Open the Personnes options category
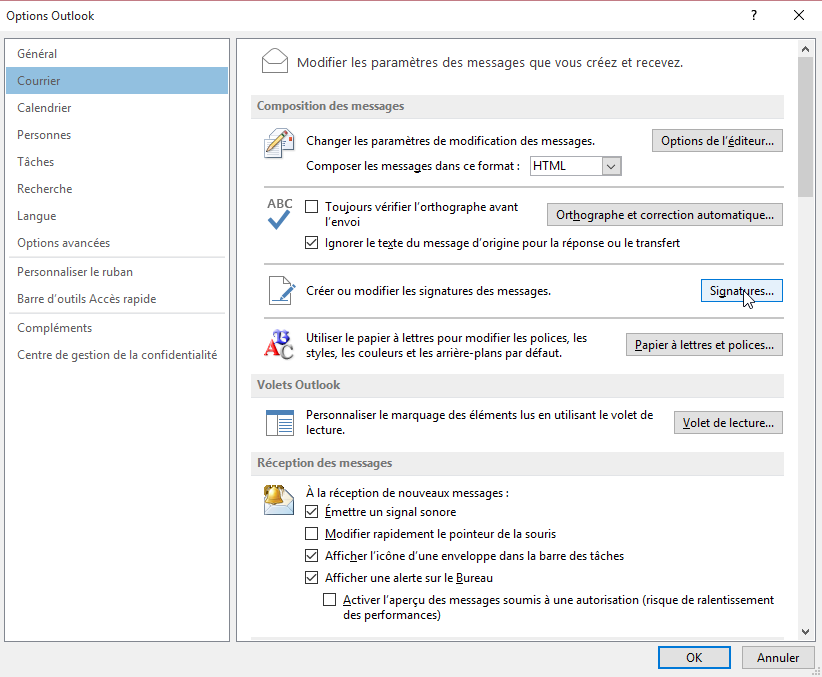 point(117,135)
